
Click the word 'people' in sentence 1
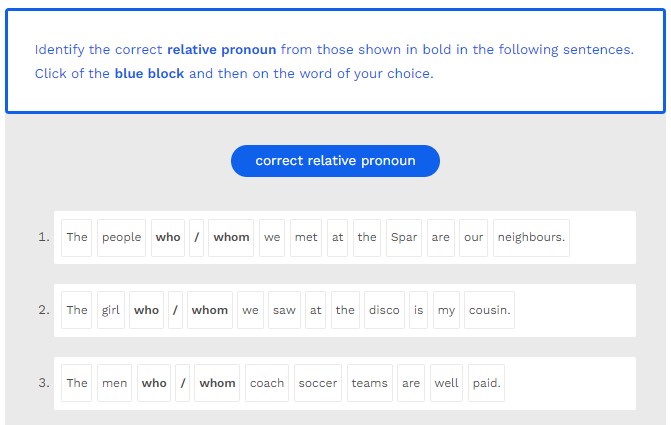click(121, 238)
